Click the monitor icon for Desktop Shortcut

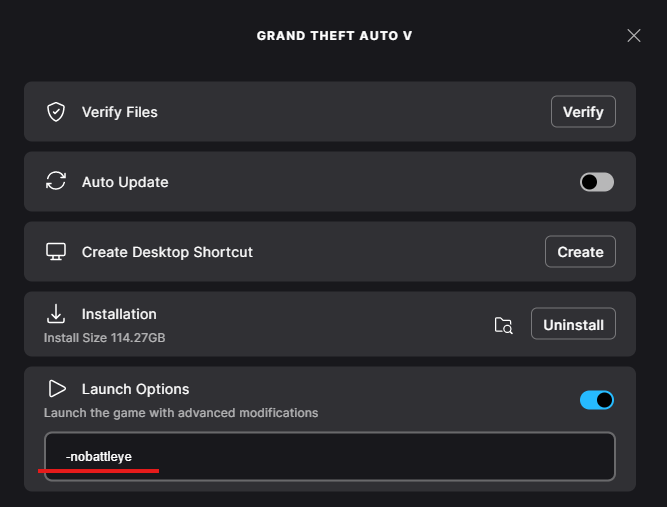tap(56, 251)
